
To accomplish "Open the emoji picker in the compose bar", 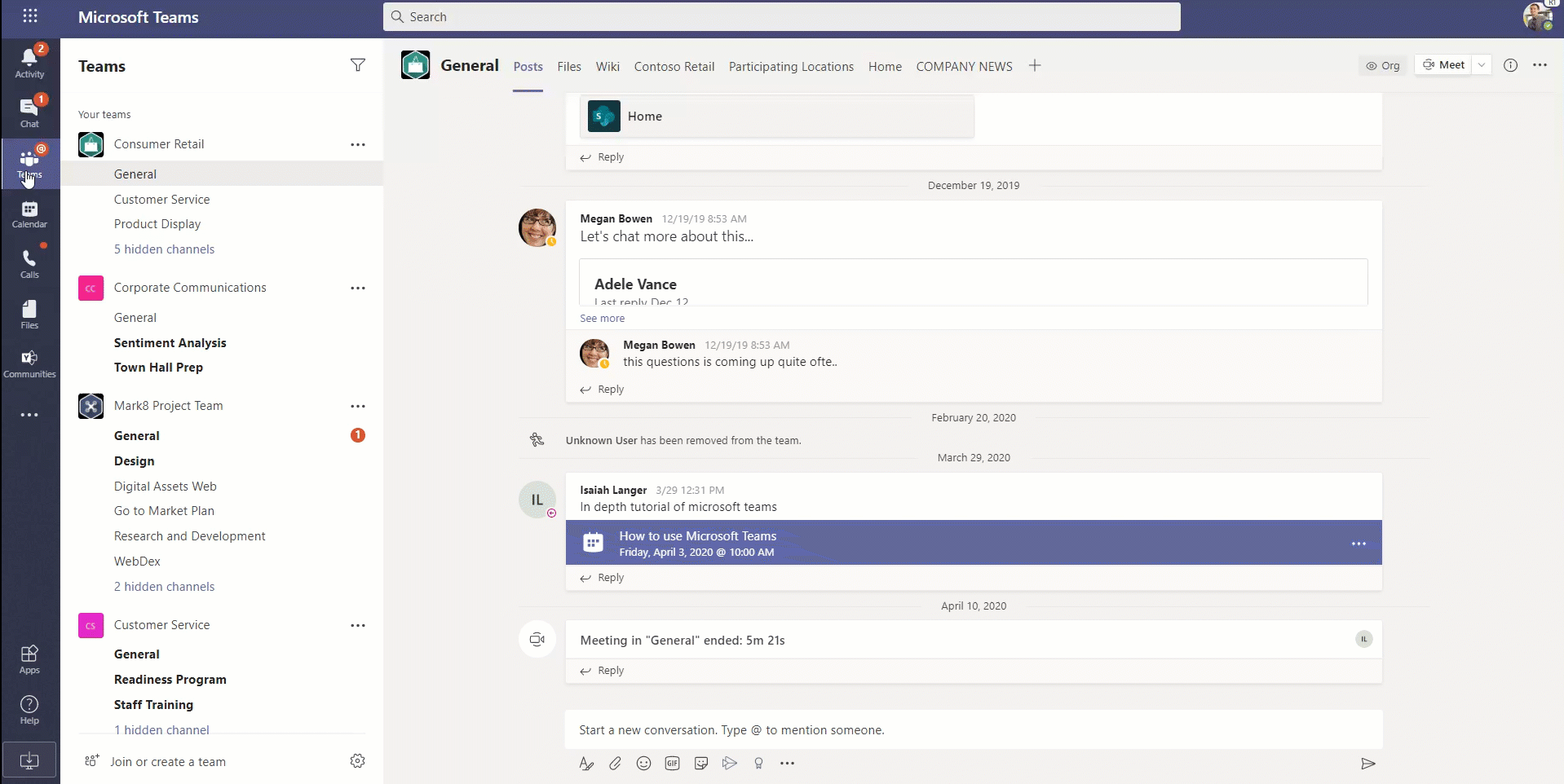I will (643, 764).
